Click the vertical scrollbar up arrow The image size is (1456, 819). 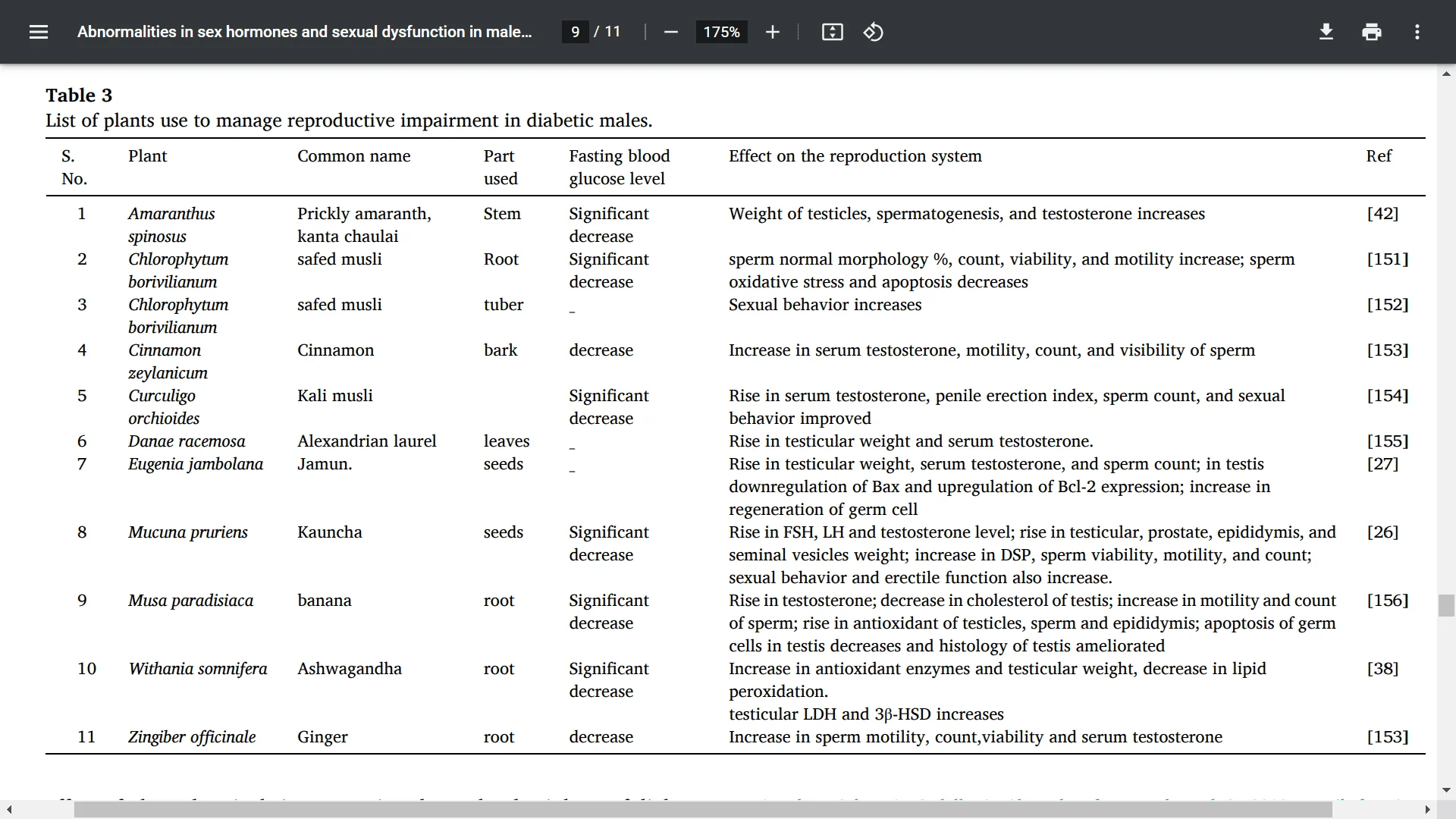coord(1446,74)
